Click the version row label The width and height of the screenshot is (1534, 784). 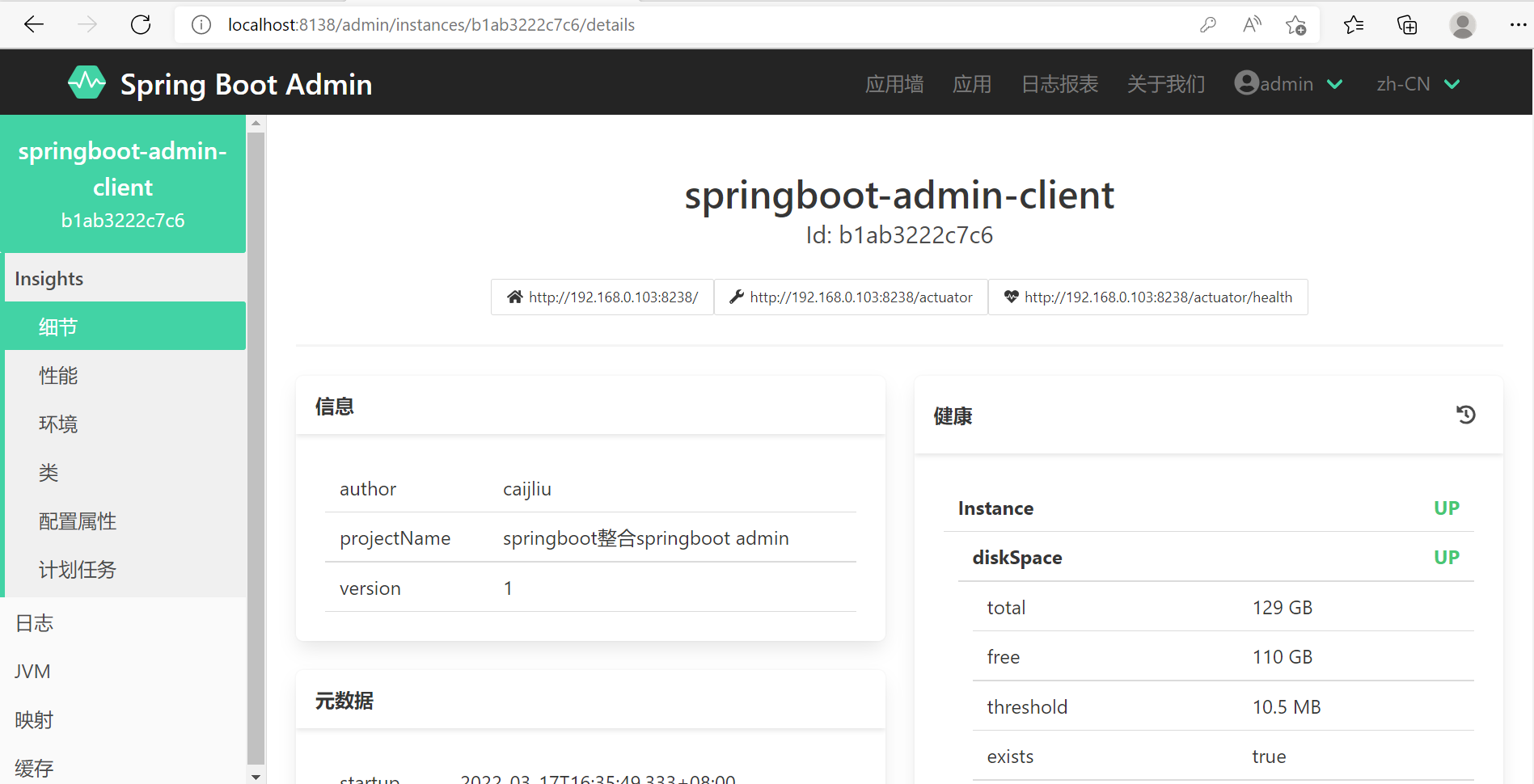(370, 588)
